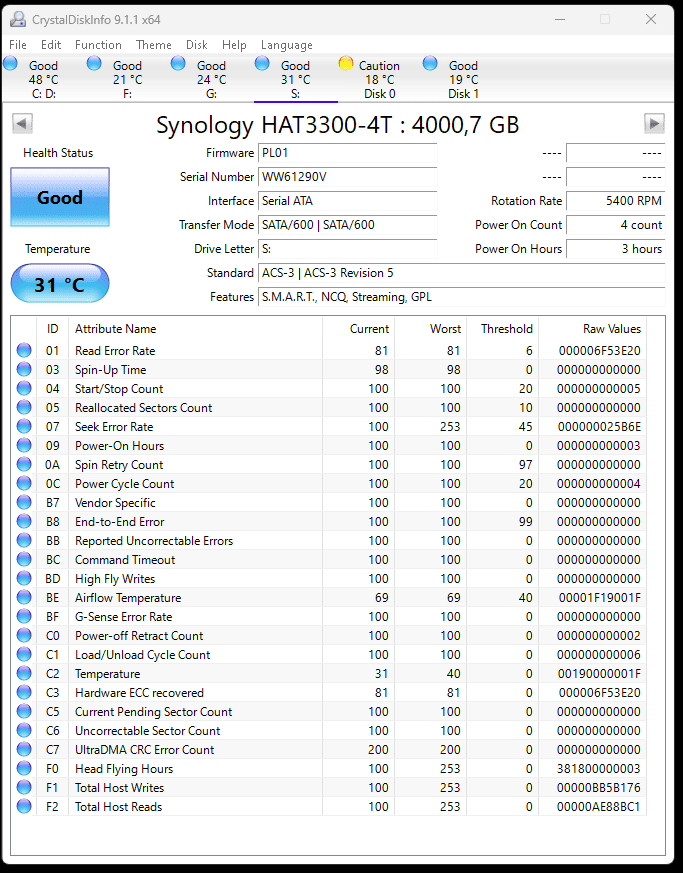Switch to the G: disk tab
This screenshot has width=683, height=873.
point(211,80)
